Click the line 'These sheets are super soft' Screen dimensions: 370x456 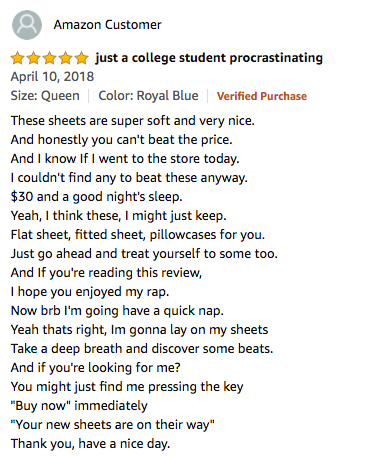pyautogui.click(x=133, y=121)
